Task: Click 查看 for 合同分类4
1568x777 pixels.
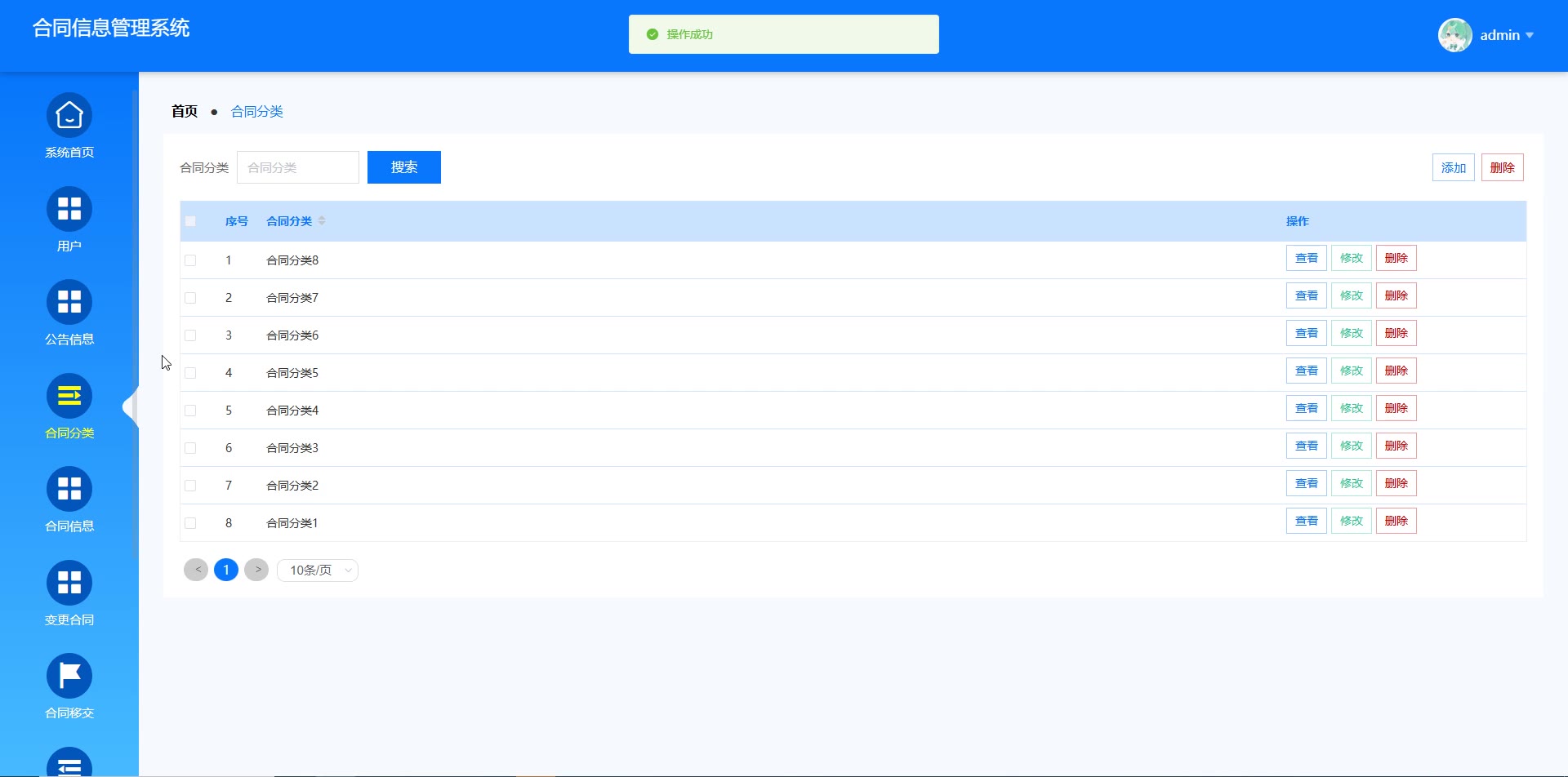Action: (x=1307, y=408)
